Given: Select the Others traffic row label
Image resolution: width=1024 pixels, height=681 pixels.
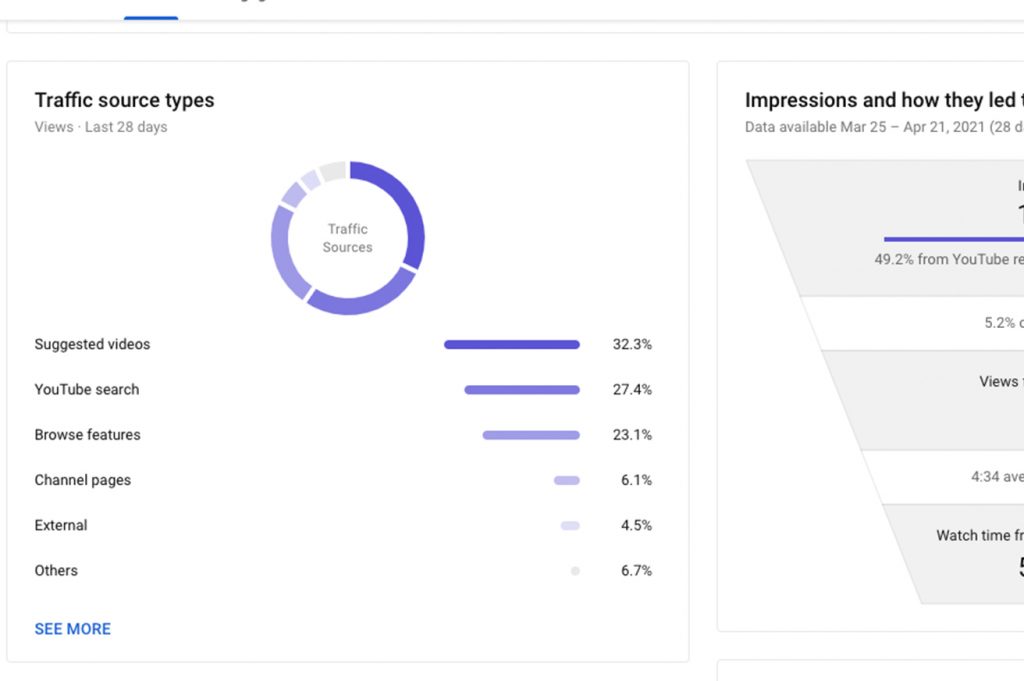Looking at the screenshot, I should coord(56,570).
